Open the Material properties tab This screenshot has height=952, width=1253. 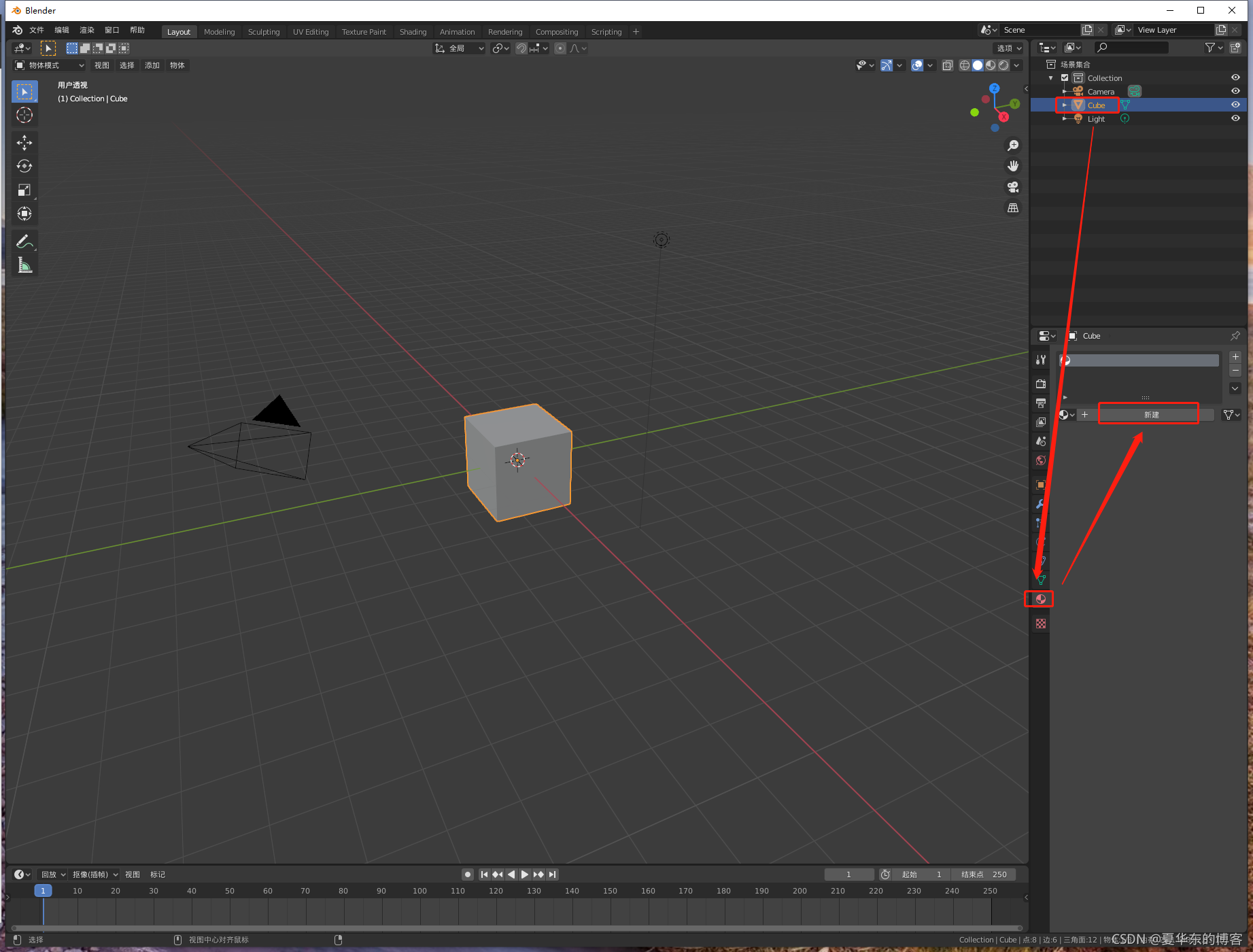pos(1040,599)
